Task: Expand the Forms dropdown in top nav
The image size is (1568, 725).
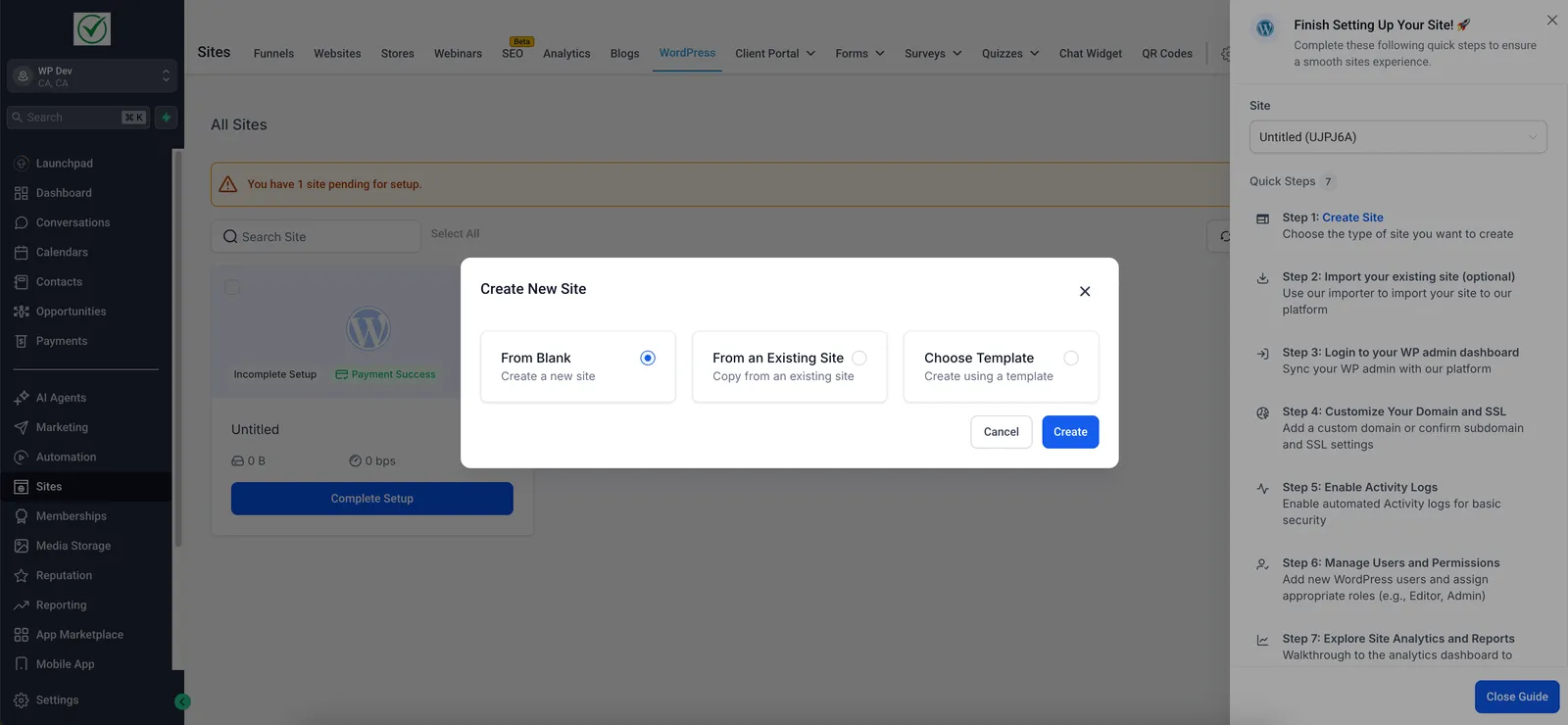Action: (860, 54)
